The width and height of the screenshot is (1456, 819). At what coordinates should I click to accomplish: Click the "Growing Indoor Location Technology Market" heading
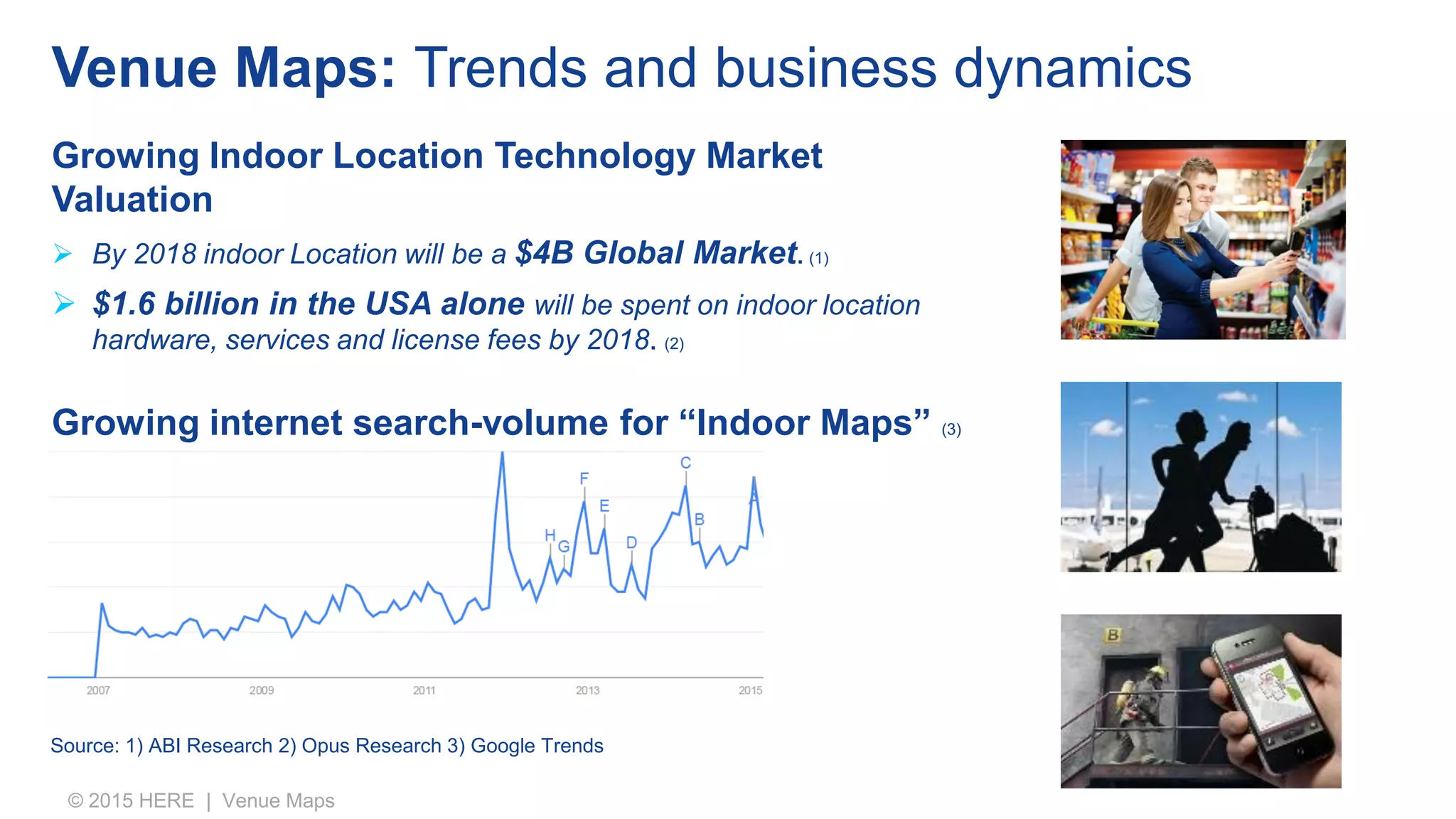(x=437, y=156)
